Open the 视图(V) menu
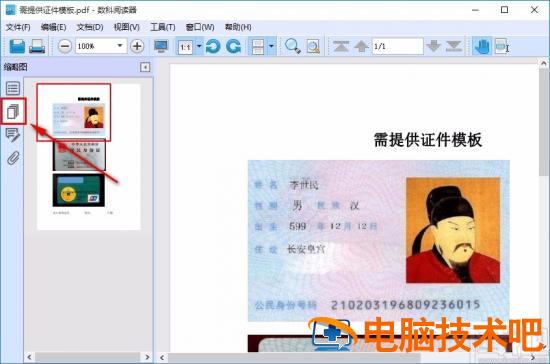Viewport: 550px width, 364px height. (127, 27)
